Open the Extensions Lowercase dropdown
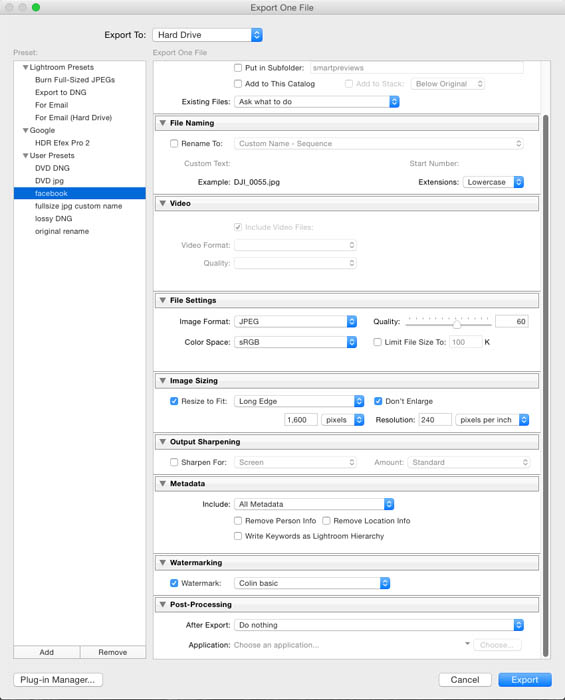Image resolution: width=565 pixels, height=700 pixels. coord(493,182)
